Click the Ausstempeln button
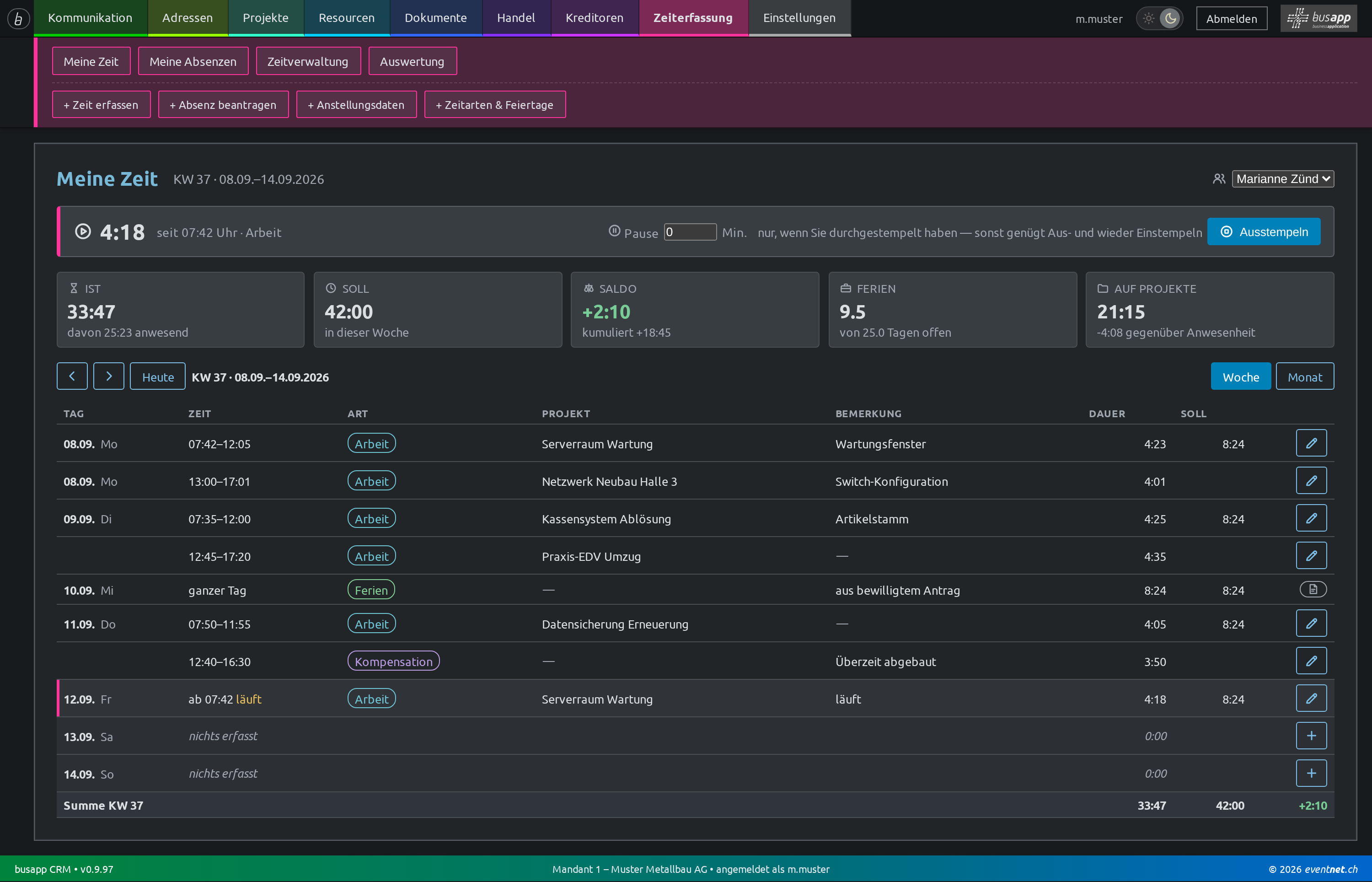1372x882 pixels. click(x=1264, y=231)
